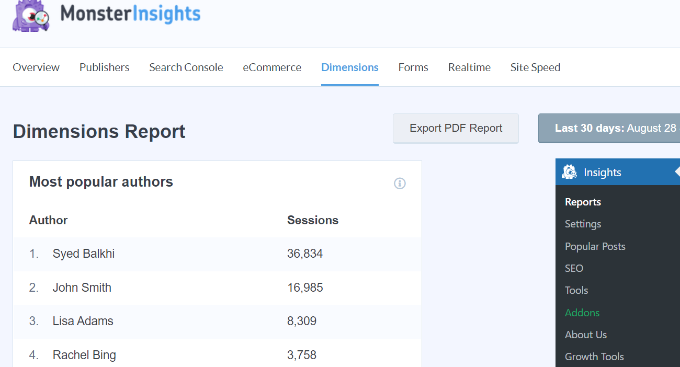Click the 8,309 sessions value
The image size is (680, 367).
tap(302, 321)
